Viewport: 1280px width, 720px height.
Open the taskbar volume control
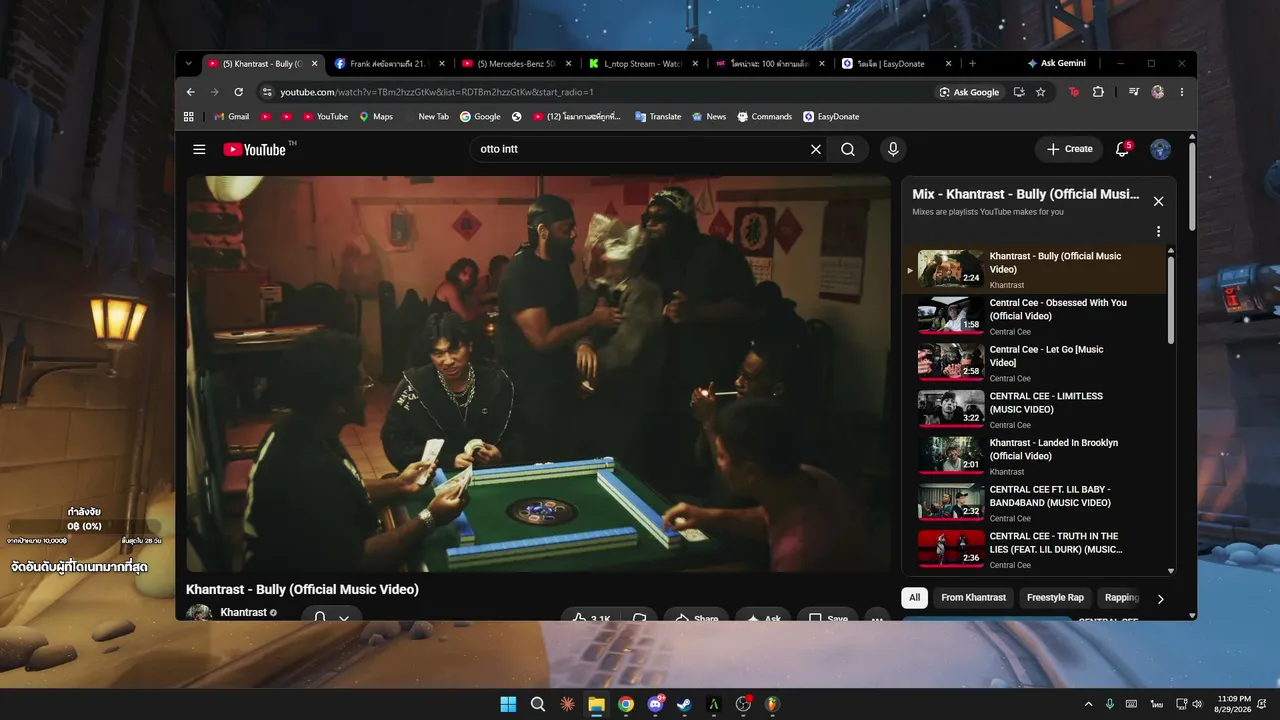tap(1198, 704)
